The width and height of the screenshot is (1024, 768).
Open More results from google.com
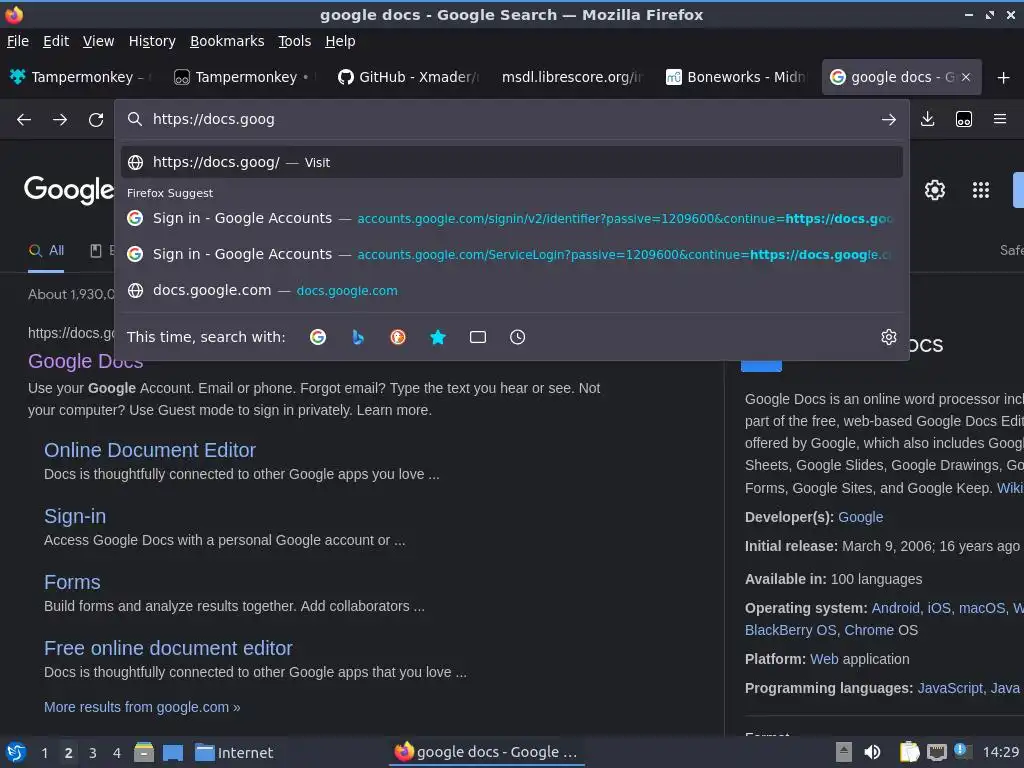(142, 707)
